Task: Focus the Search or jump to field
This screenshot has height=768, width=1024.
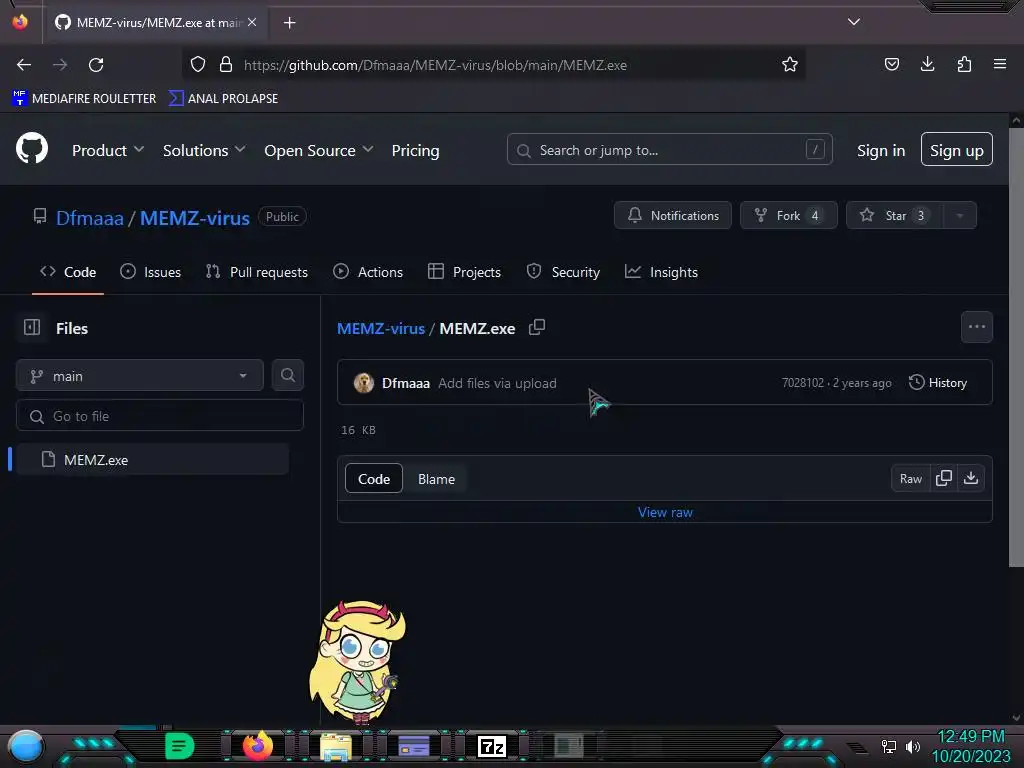Action: tap(669, 150)
